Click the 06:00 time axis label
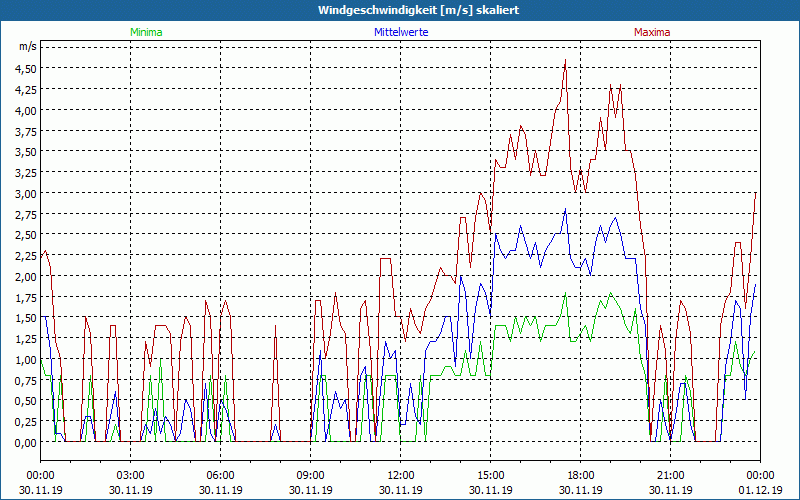The image size is (800, 500). 220,476
